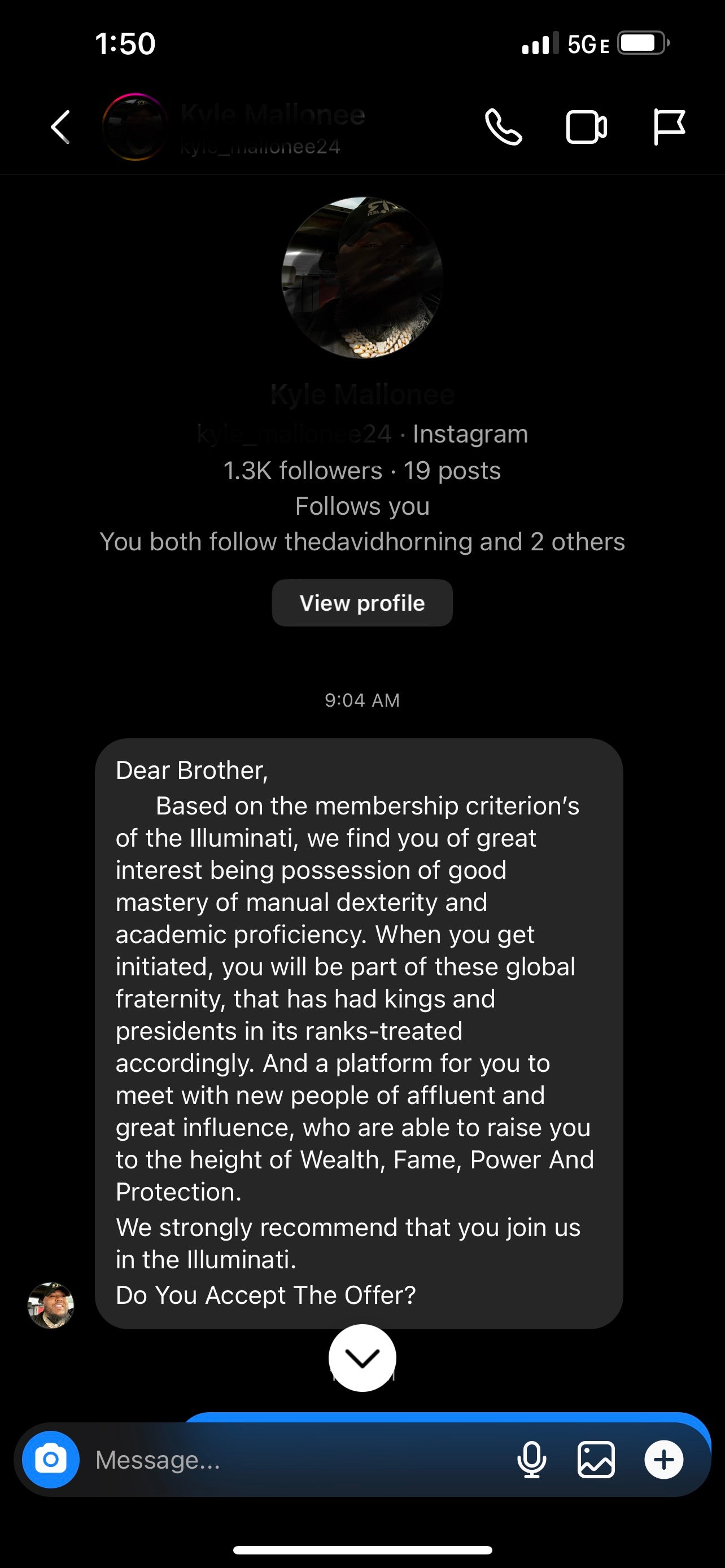Image resolution: width=725 pixels, height=1568 pixels.
Task: Start an audio call with phone icon
Action: tap(504, 127)
